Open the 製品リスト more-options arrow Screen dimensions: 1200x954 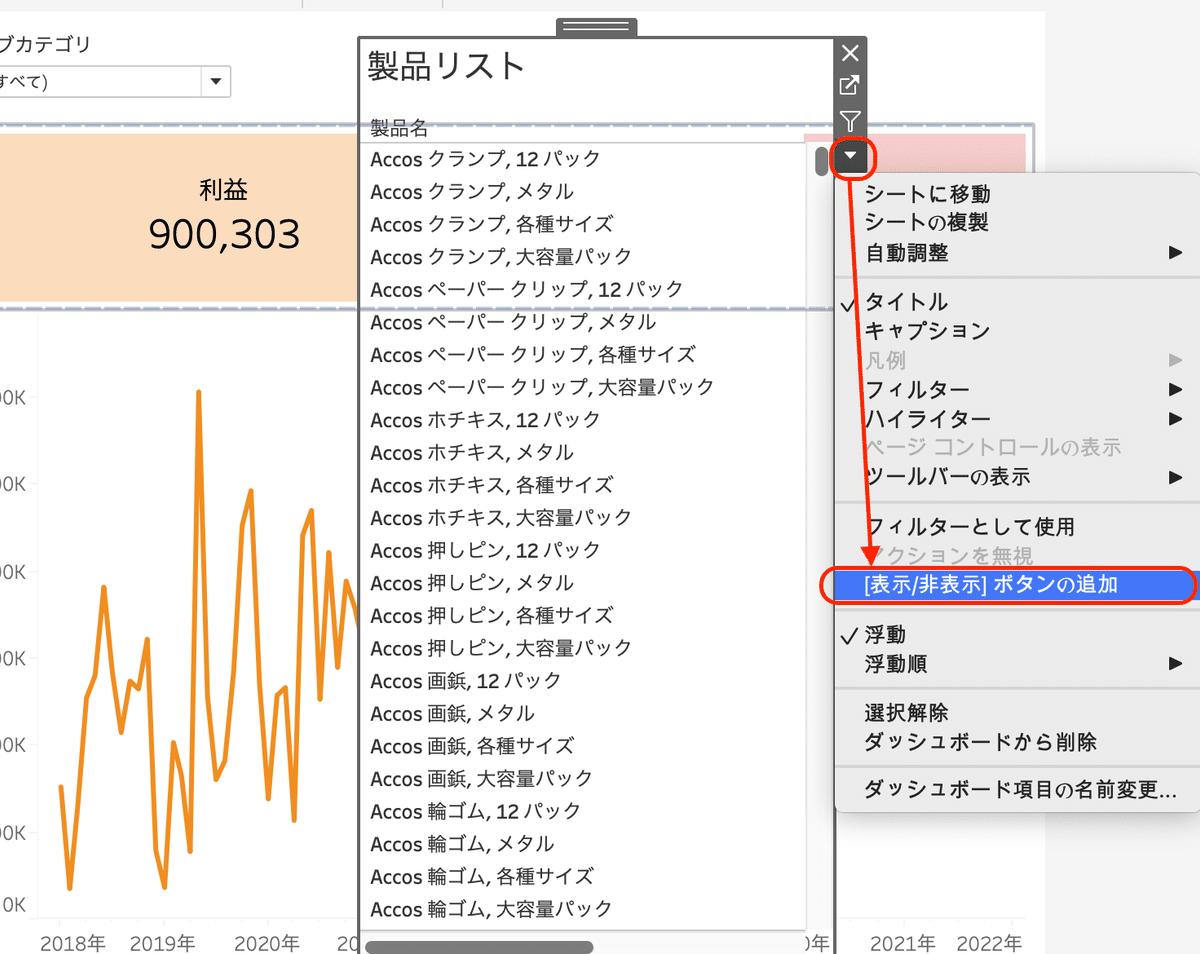coord(850,156)
